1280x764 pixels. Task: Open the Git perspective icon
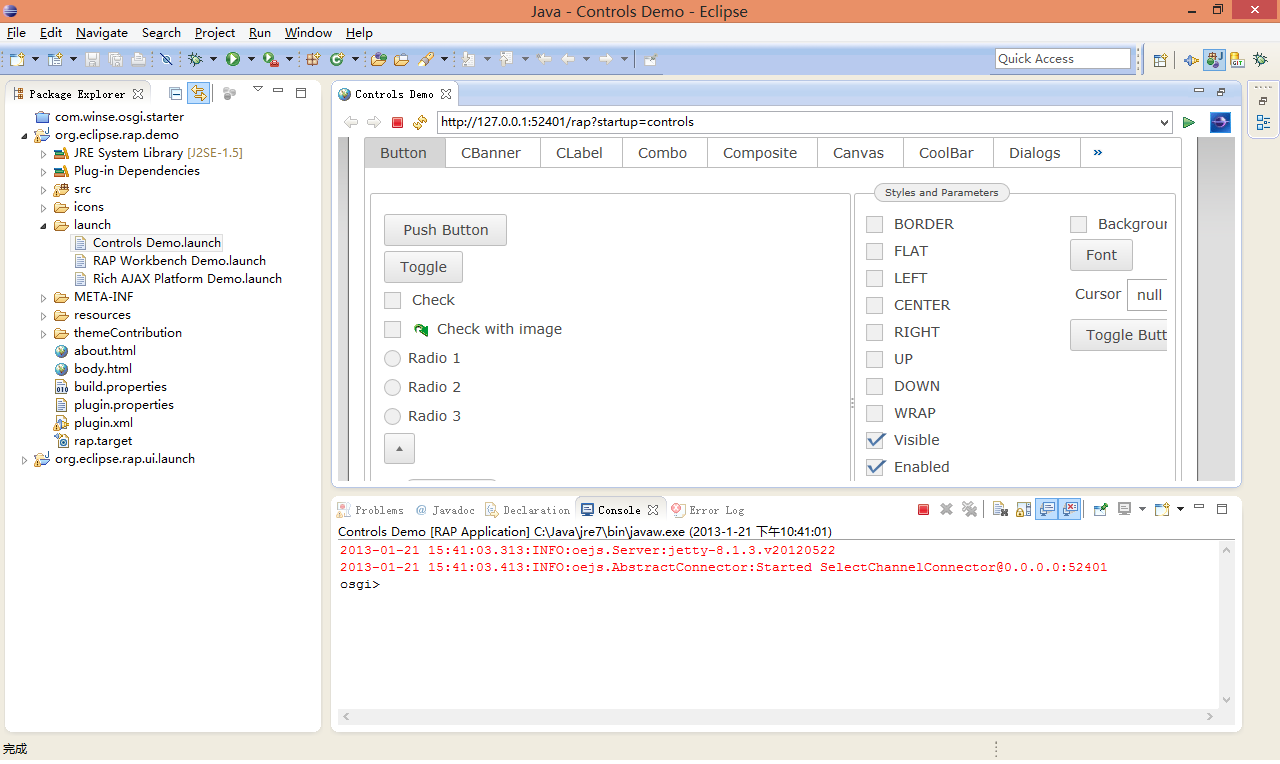point(1237,60)
